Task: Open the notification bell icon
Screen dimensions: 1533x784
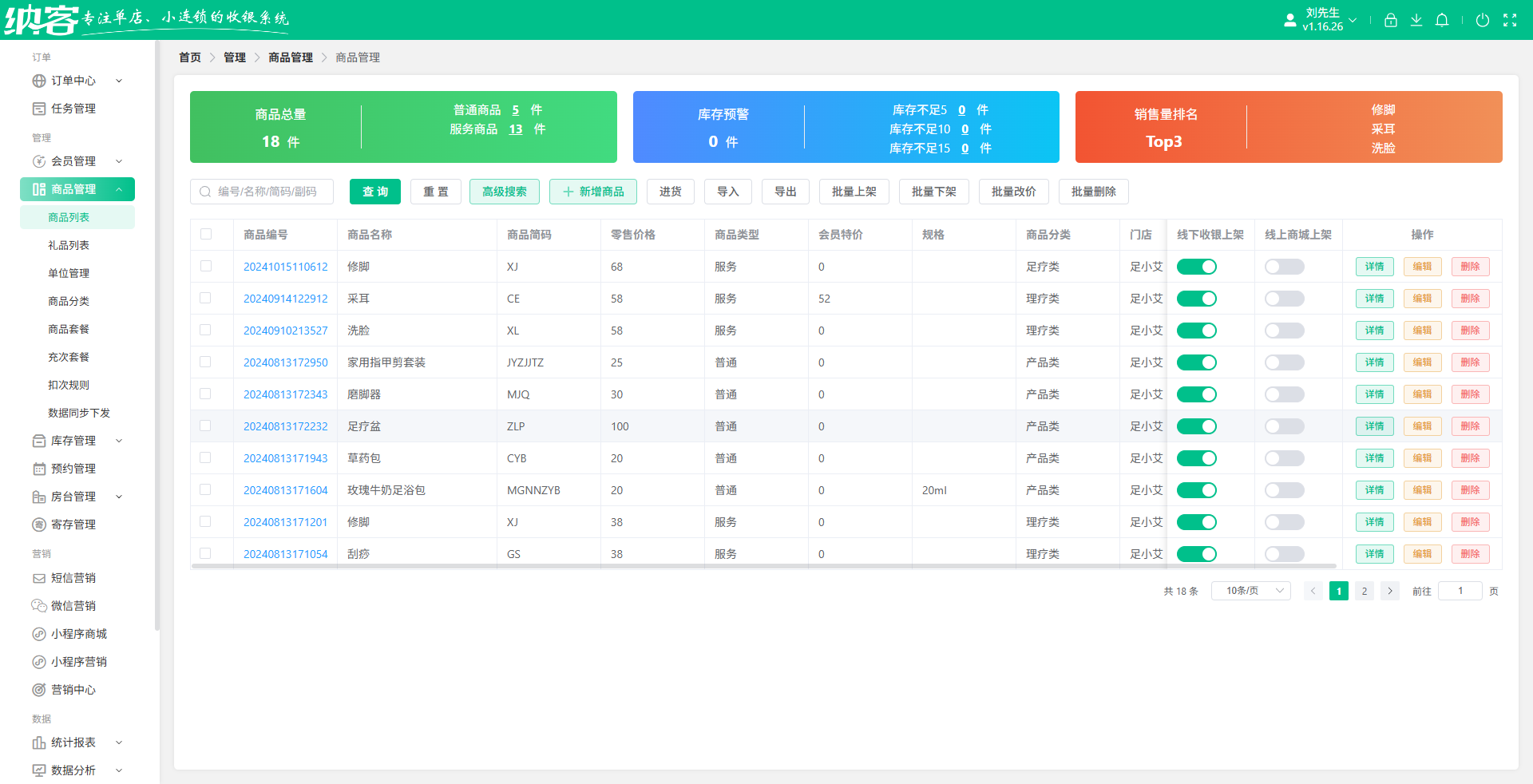Action: pos(1442,20)
